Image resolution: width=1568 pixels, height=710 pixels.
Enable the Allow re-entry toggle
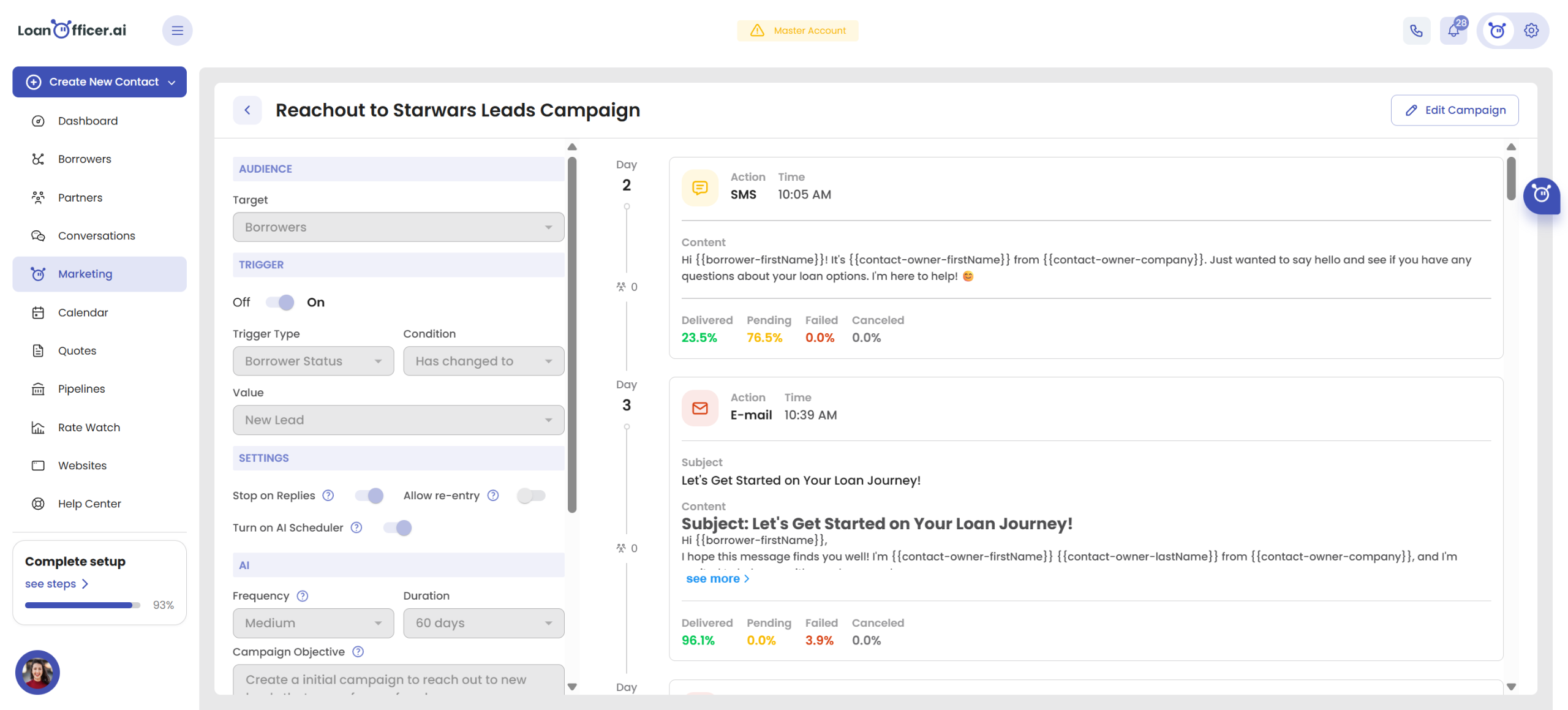click(x=530, y=496)
